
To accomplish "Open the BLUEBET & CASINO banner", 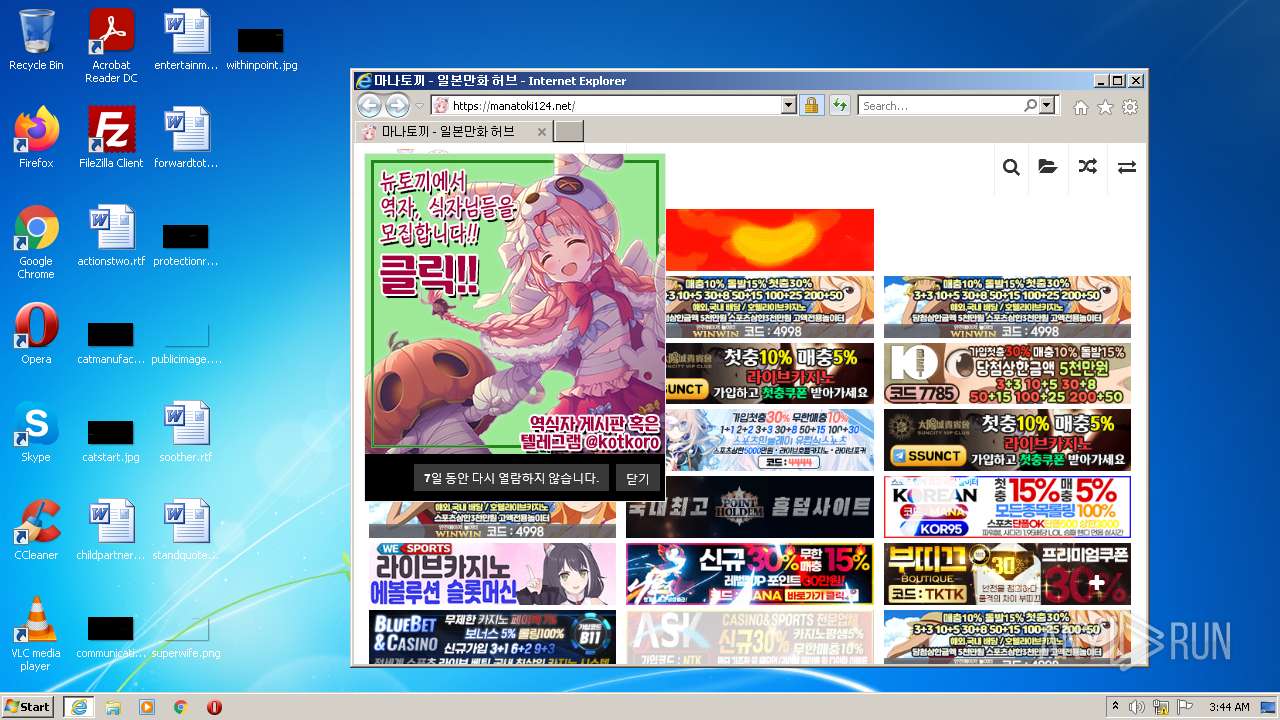I will [x=492, y=637].
